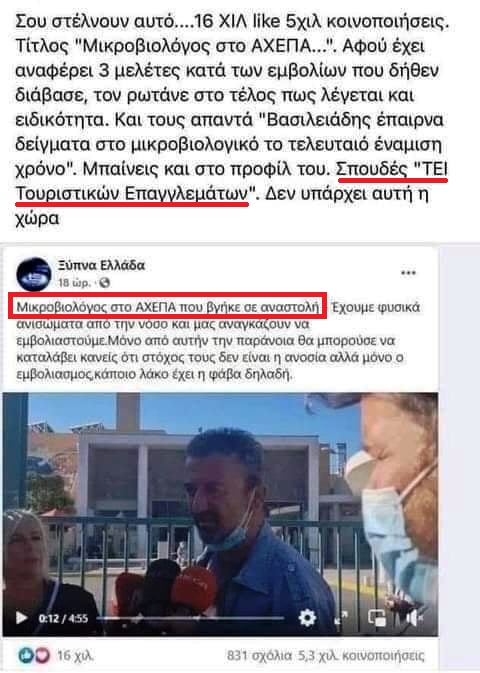The height and width of the screenshot is (673, 480).
Task: Open video settings gear icon
Action: pyautogui.click(x=307, y=618)
